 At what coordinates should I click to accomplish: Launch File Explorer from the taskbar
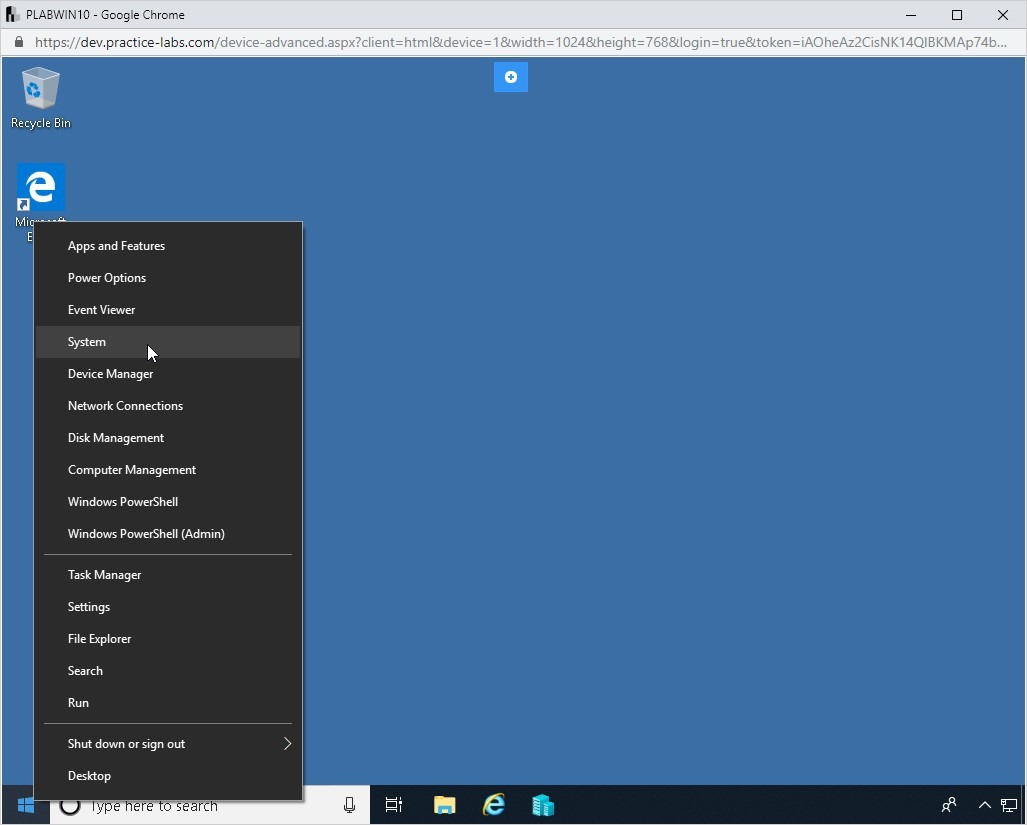pos(444,805)
